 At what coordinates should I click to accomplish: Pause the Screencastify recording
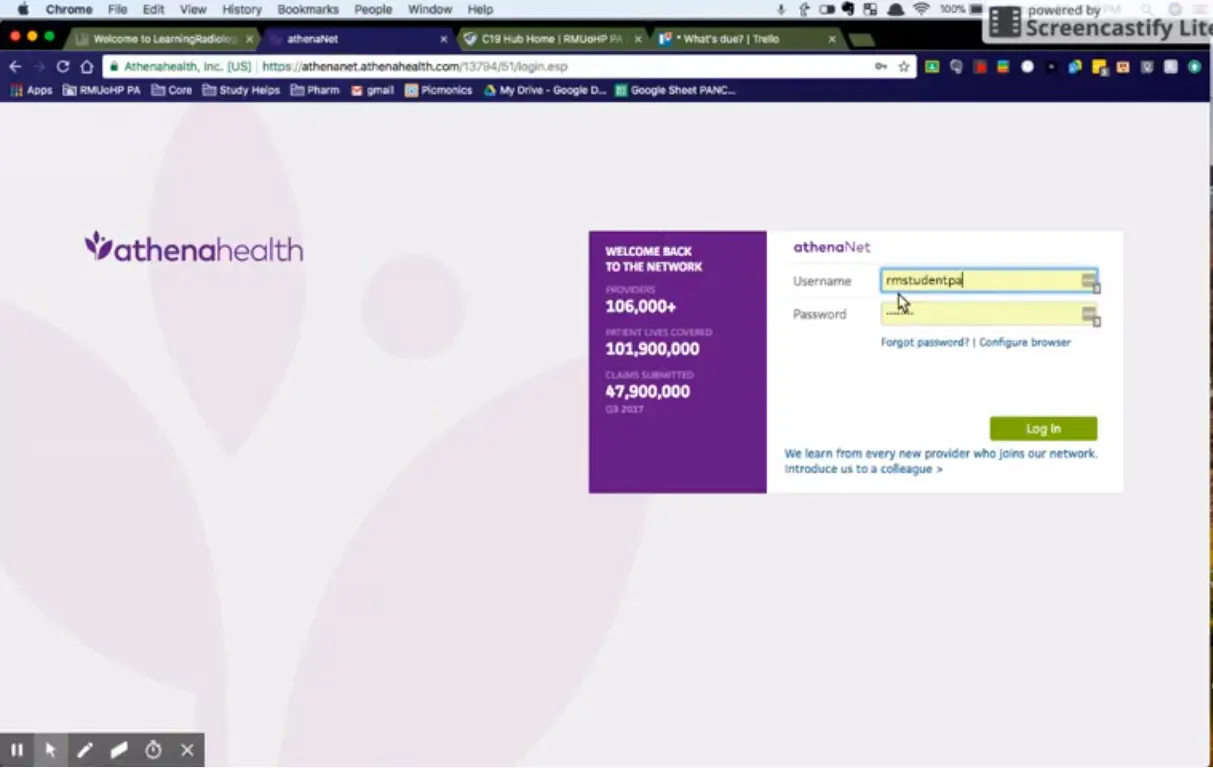[16, 749]
